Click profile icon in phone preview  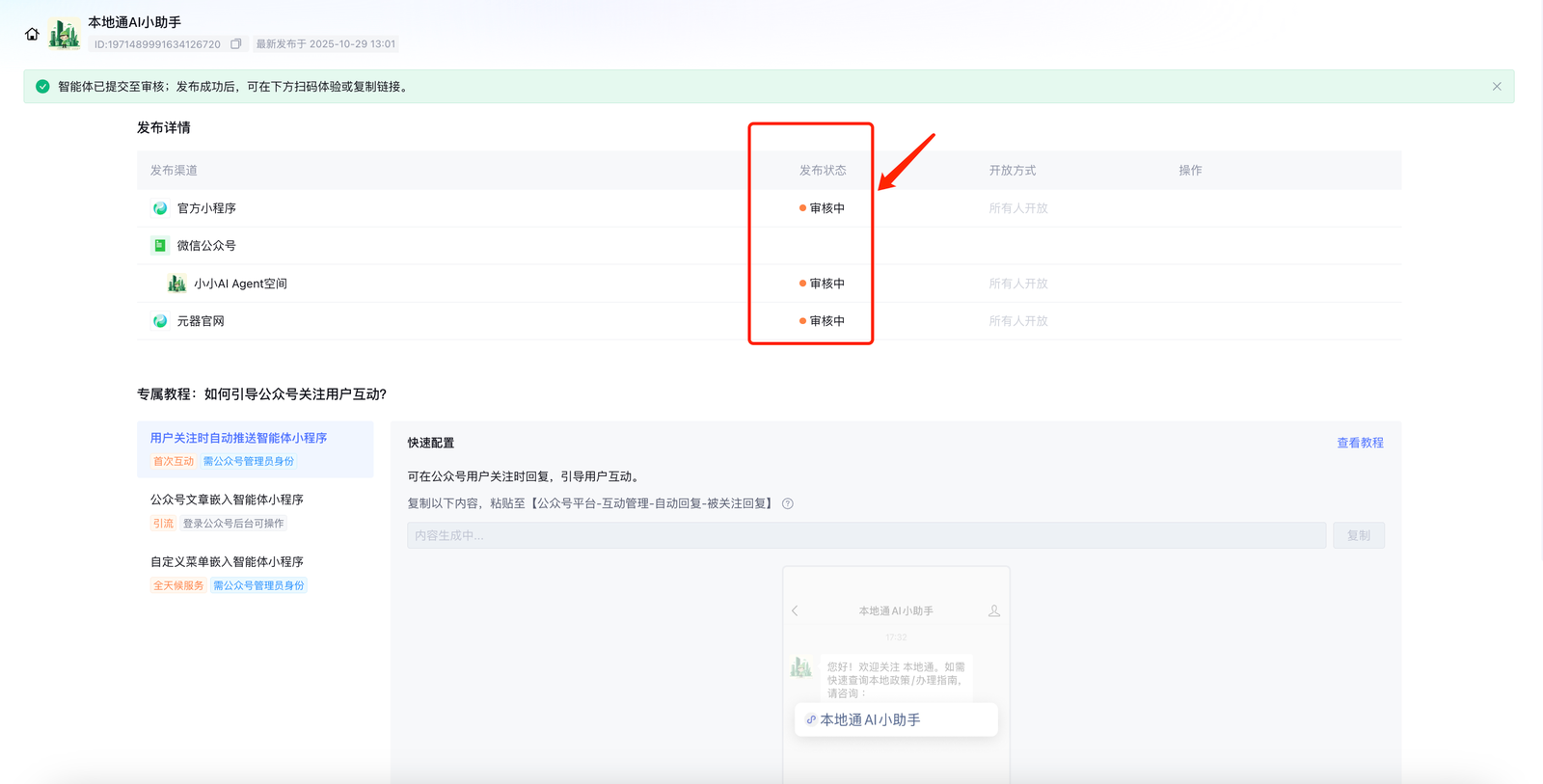point(993,611)
